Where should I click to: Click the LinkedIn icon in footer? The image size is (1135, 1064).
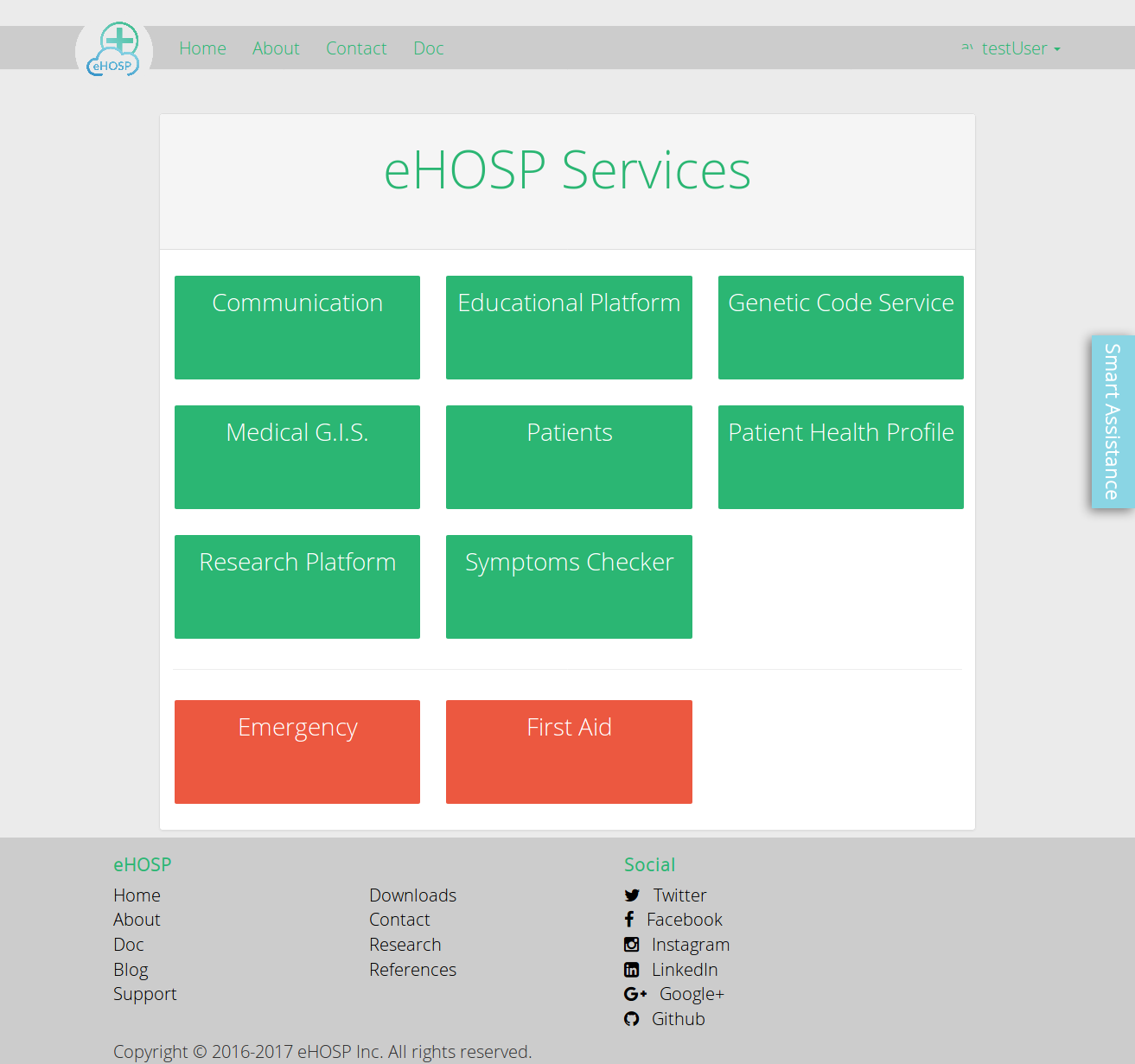(x=632, y=970)
